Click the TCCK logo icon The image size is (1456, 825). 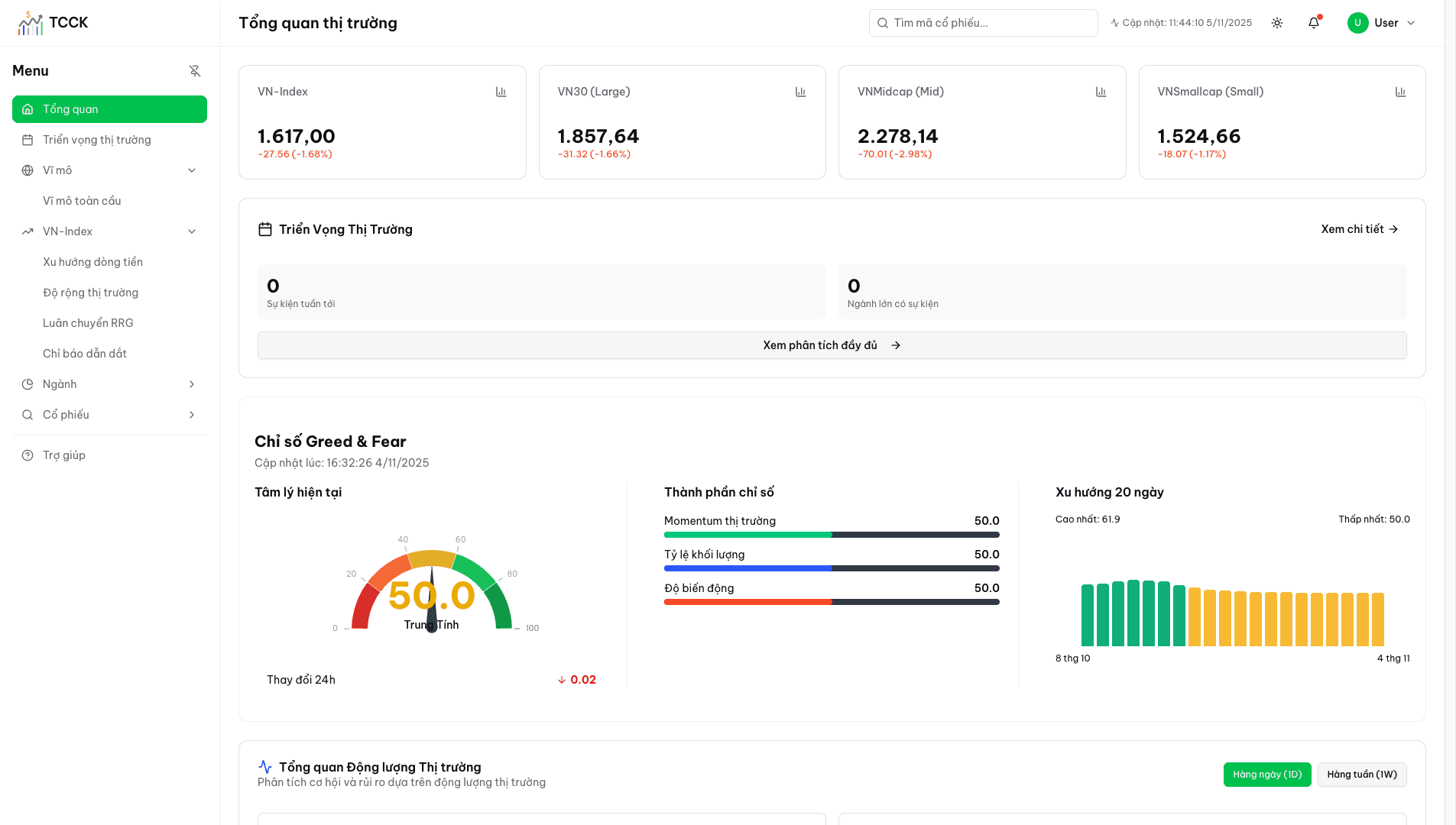pos(31,24)
